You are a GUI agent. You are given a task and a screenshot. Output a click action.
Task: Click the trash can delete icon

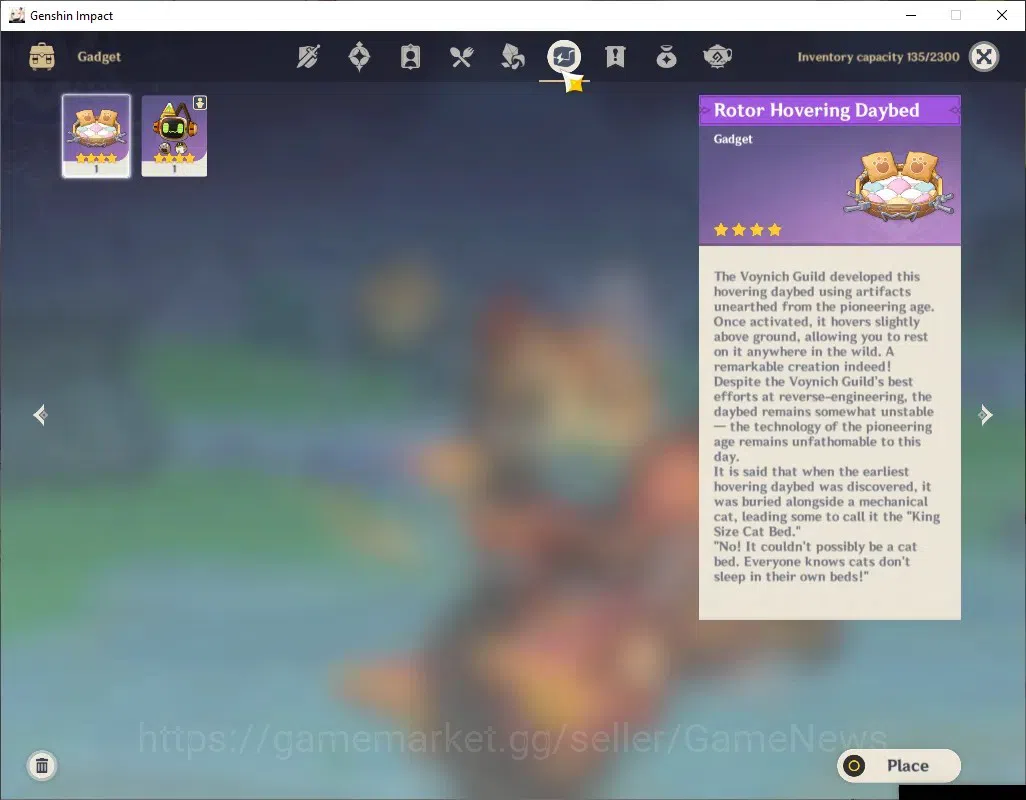[42, 765]
